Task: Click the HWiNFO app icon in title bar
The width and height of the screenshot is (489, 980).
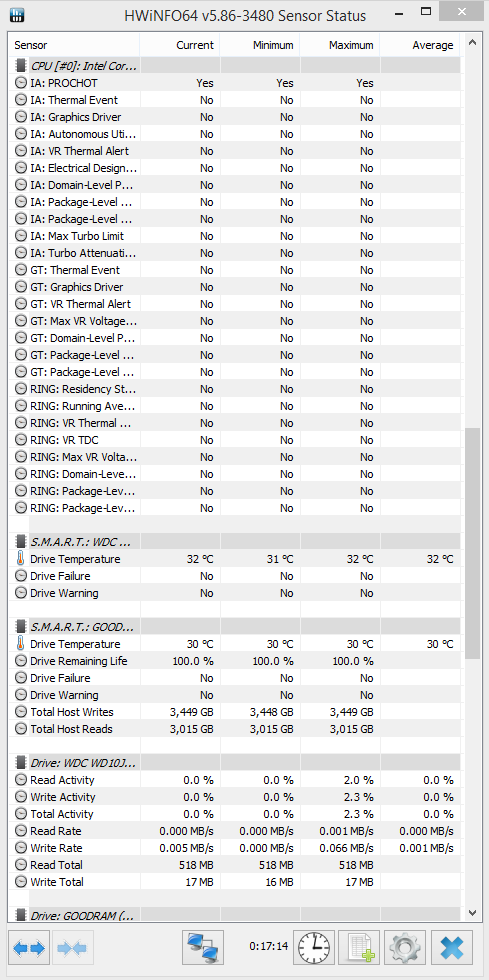Action: tap(17, 14)
